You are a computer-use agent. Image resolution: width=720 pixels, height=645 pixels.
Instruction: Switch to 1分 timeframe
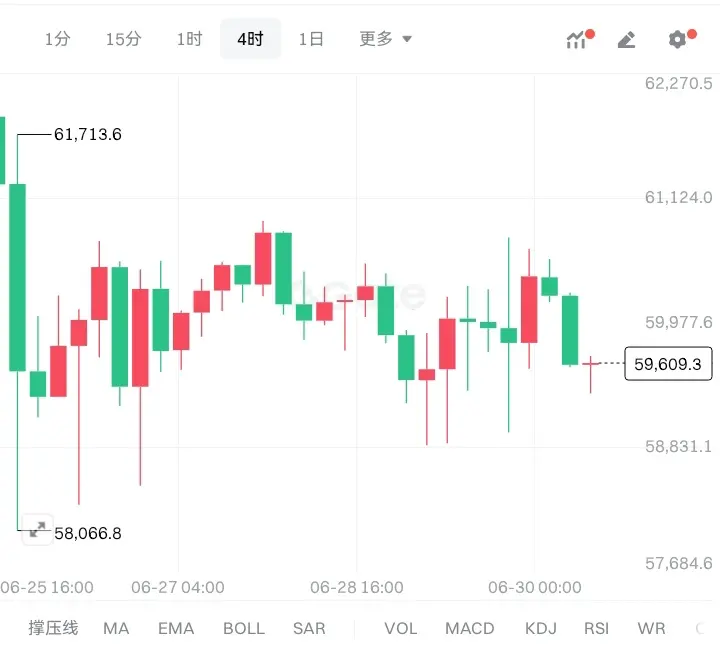pos(57,39)
